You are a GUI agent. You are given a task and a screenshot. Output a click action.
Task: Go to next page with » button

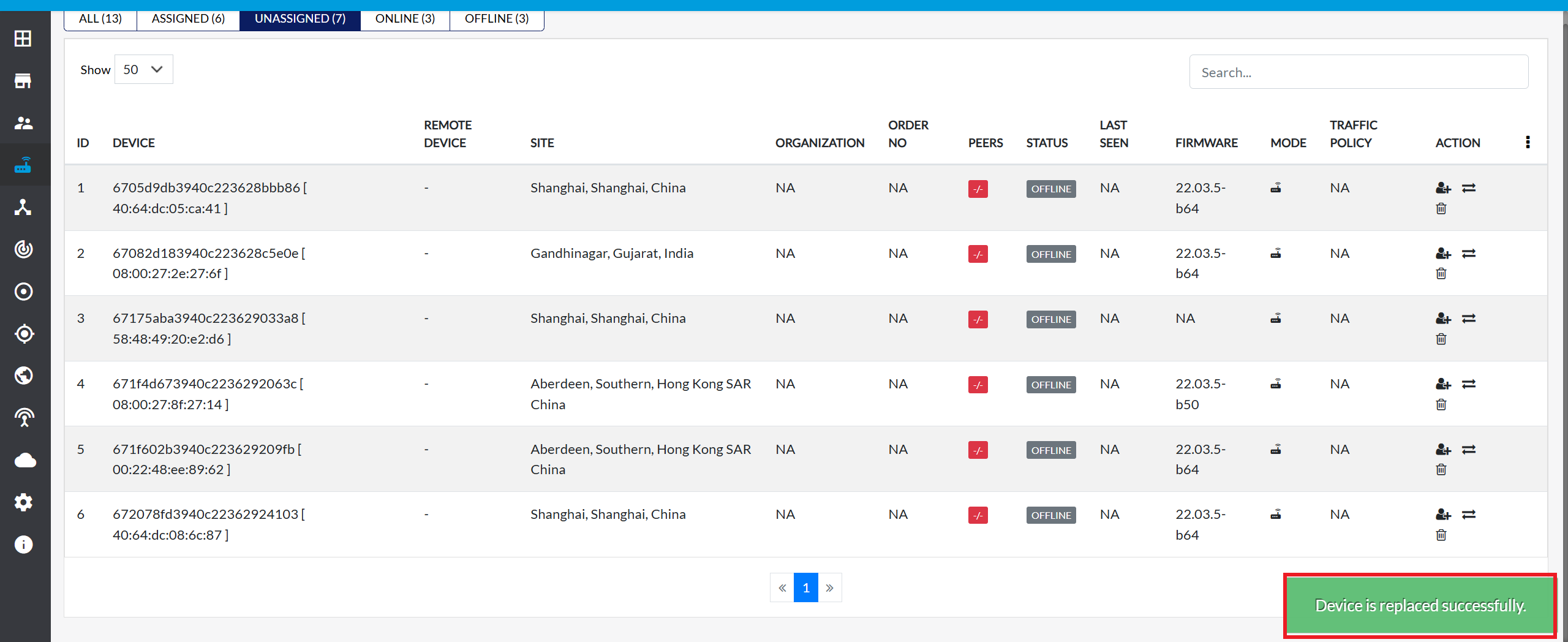(830, 587)
